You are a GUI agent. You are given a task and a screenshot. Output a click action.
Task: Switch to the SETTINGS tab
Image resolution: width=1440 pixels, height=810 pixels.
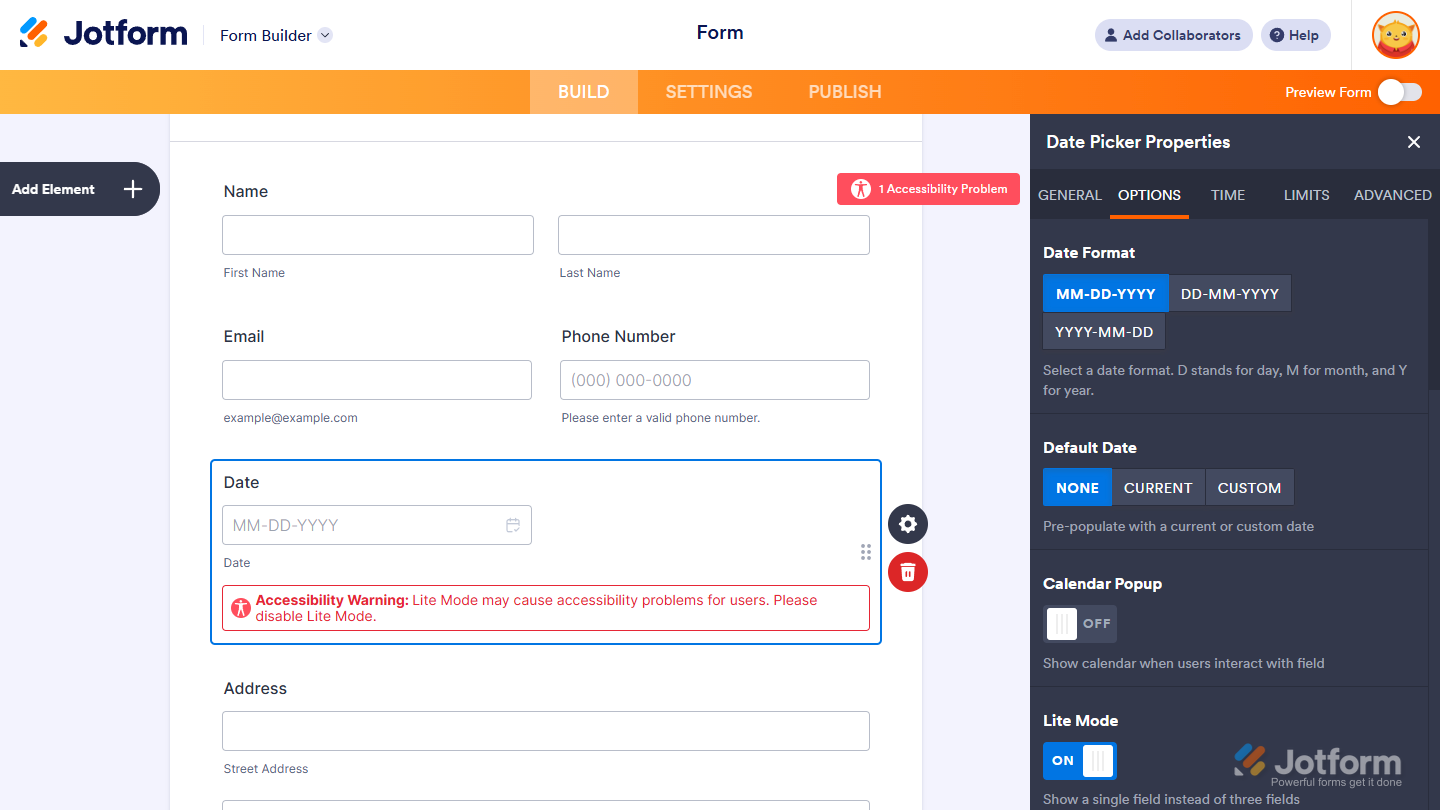[708, 91]
